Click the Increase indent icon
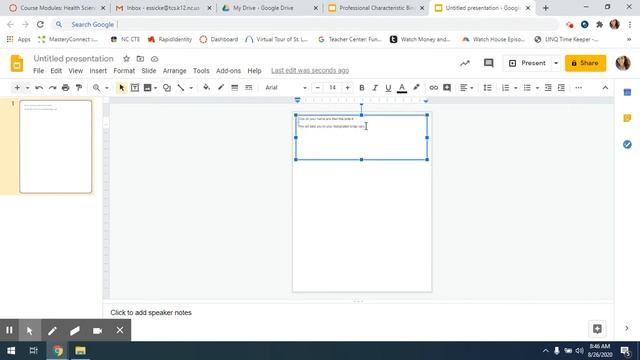The width and height of the screenshot is (640, 360). tap(562, 88)
